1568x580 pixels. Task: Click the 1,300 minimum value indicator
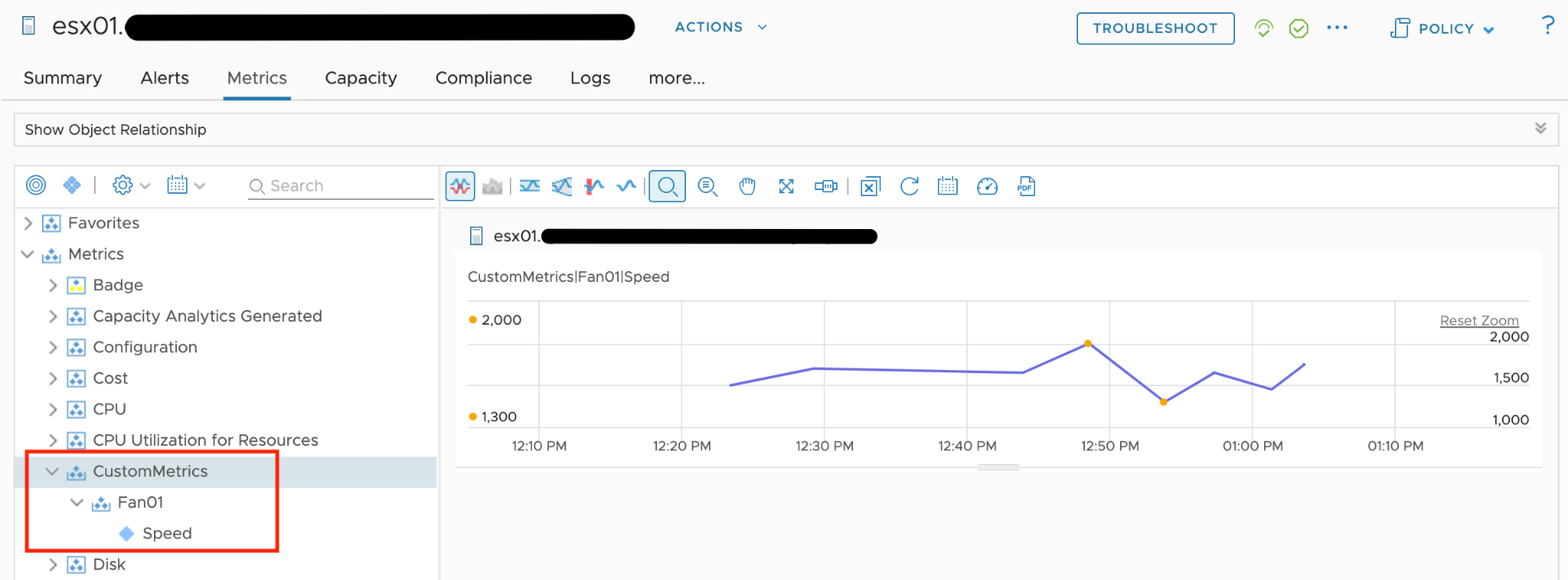point(493,417)
